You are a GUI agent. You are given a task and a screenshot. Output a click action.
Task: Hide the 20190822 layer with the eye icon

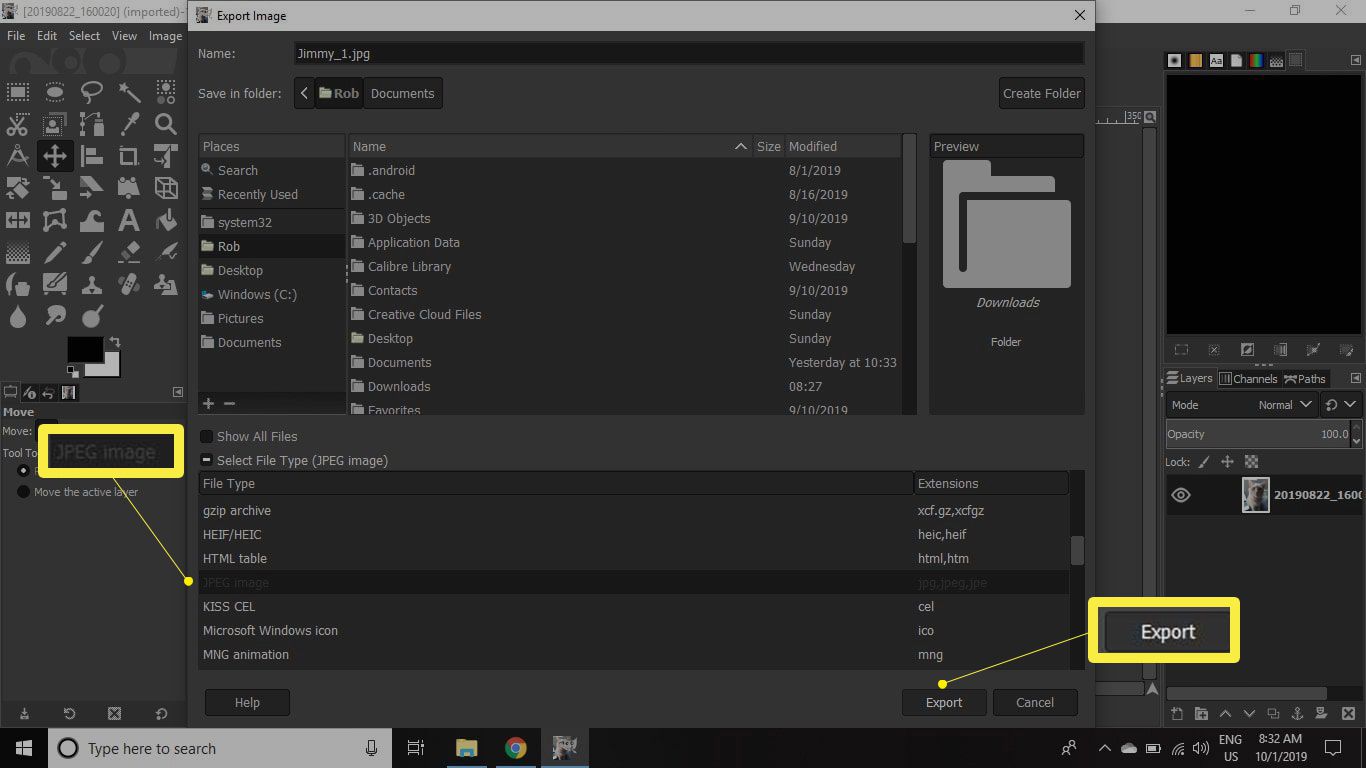click(1181, 495)
